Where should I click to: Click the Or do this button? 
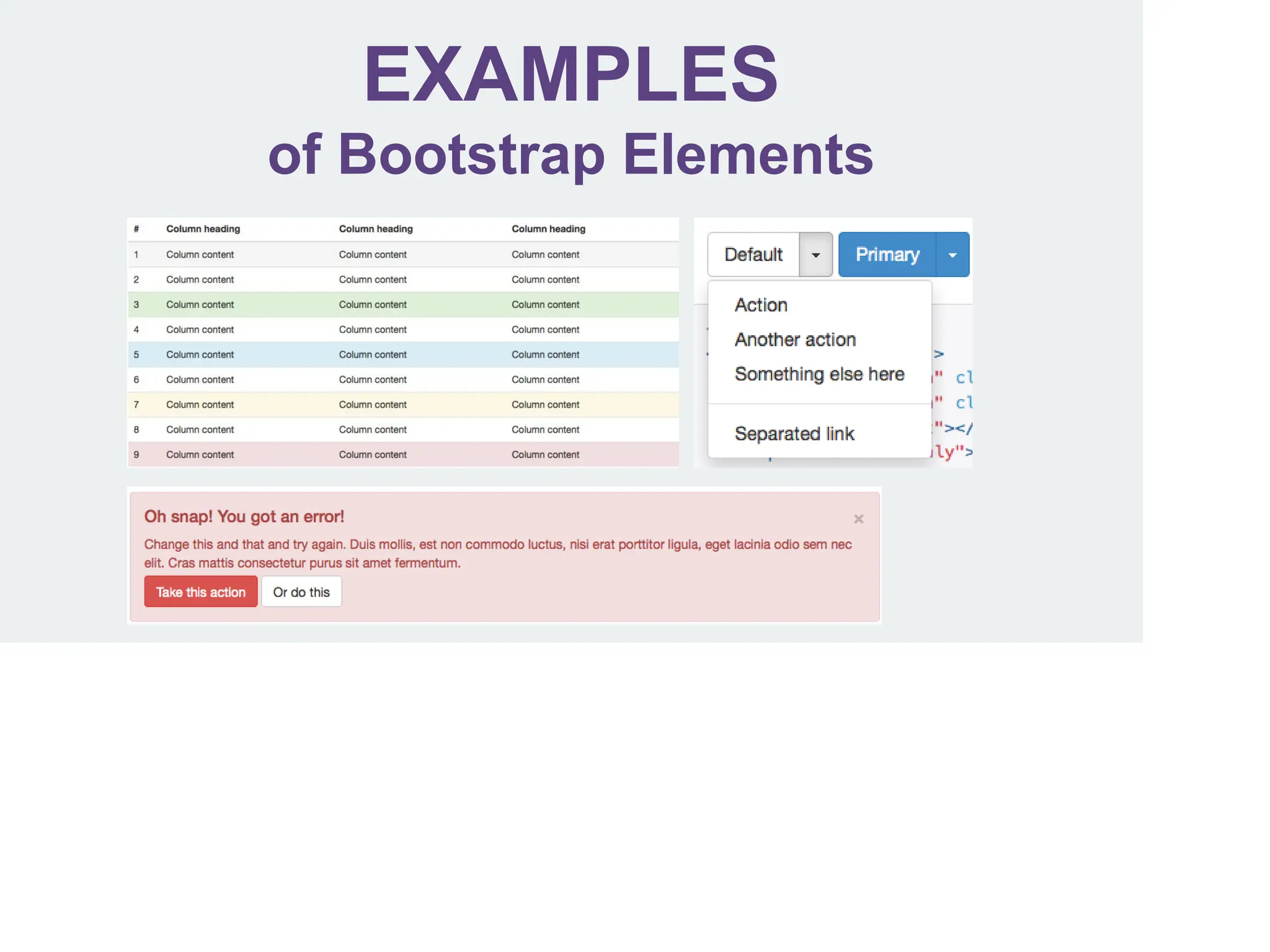[301, 592]
